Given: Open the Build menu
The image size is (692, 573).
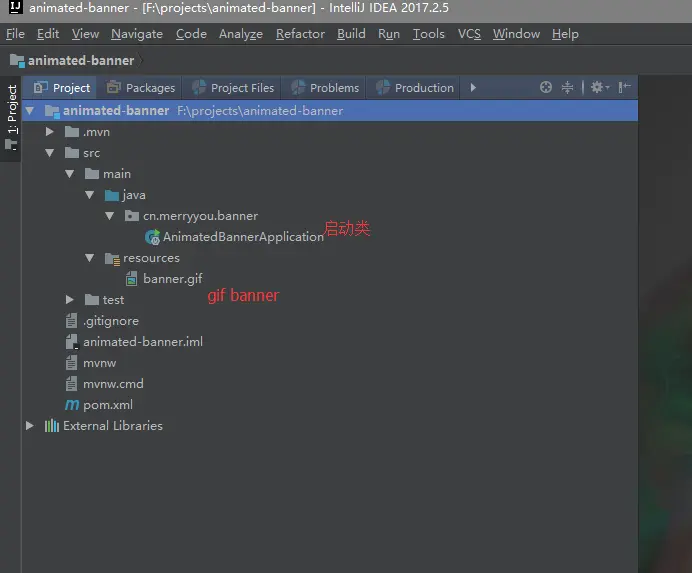Looking at the screenshot, I should [351, 34].
